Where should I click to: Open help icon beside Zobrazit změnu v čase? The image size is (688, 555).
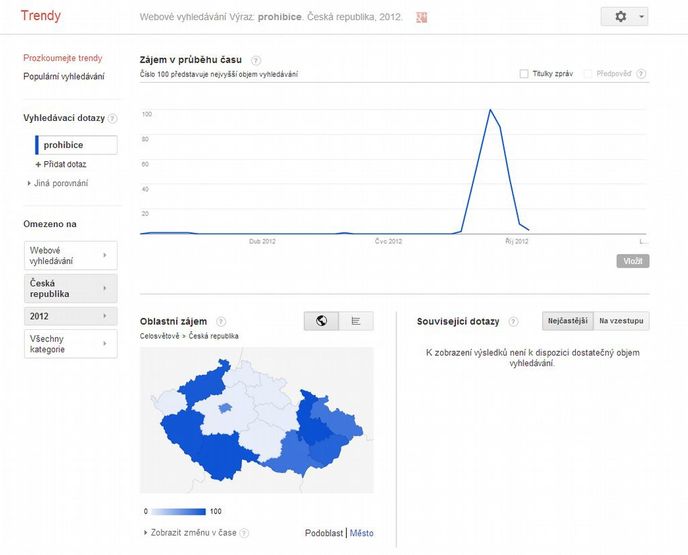click(x=244, y=533)
